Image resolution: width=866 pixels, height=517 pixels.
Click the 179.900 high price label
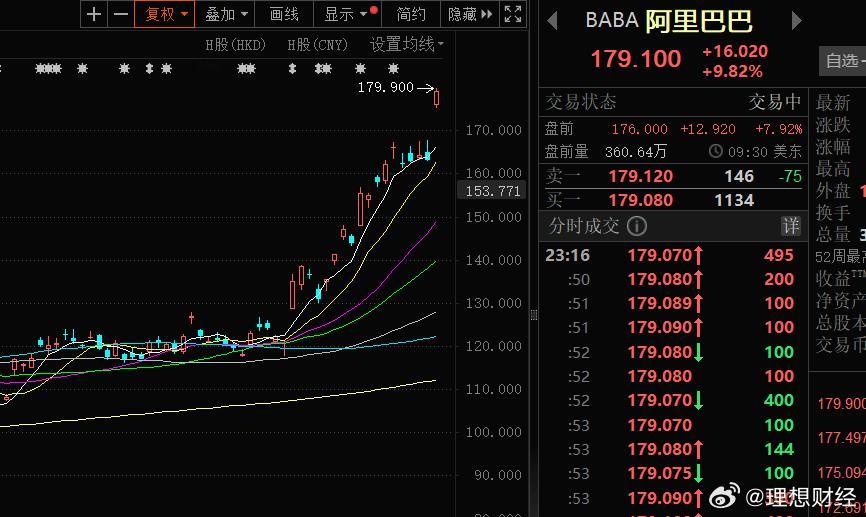point(386,87)
